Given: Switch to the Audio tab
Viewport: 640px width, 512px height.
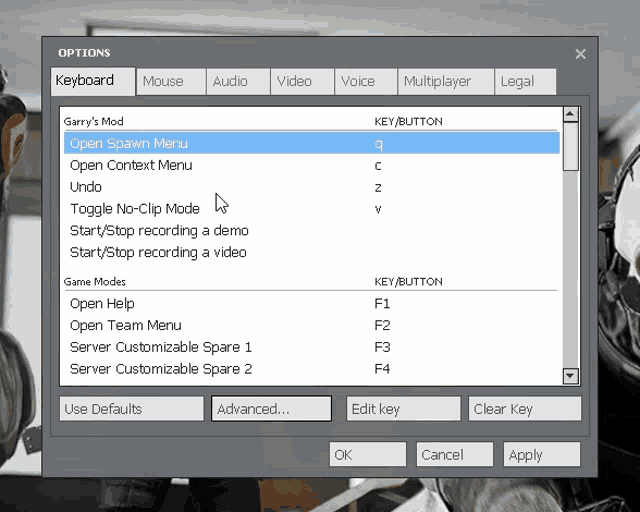Looking at the screenshot, I should click(x=238, y=82).
